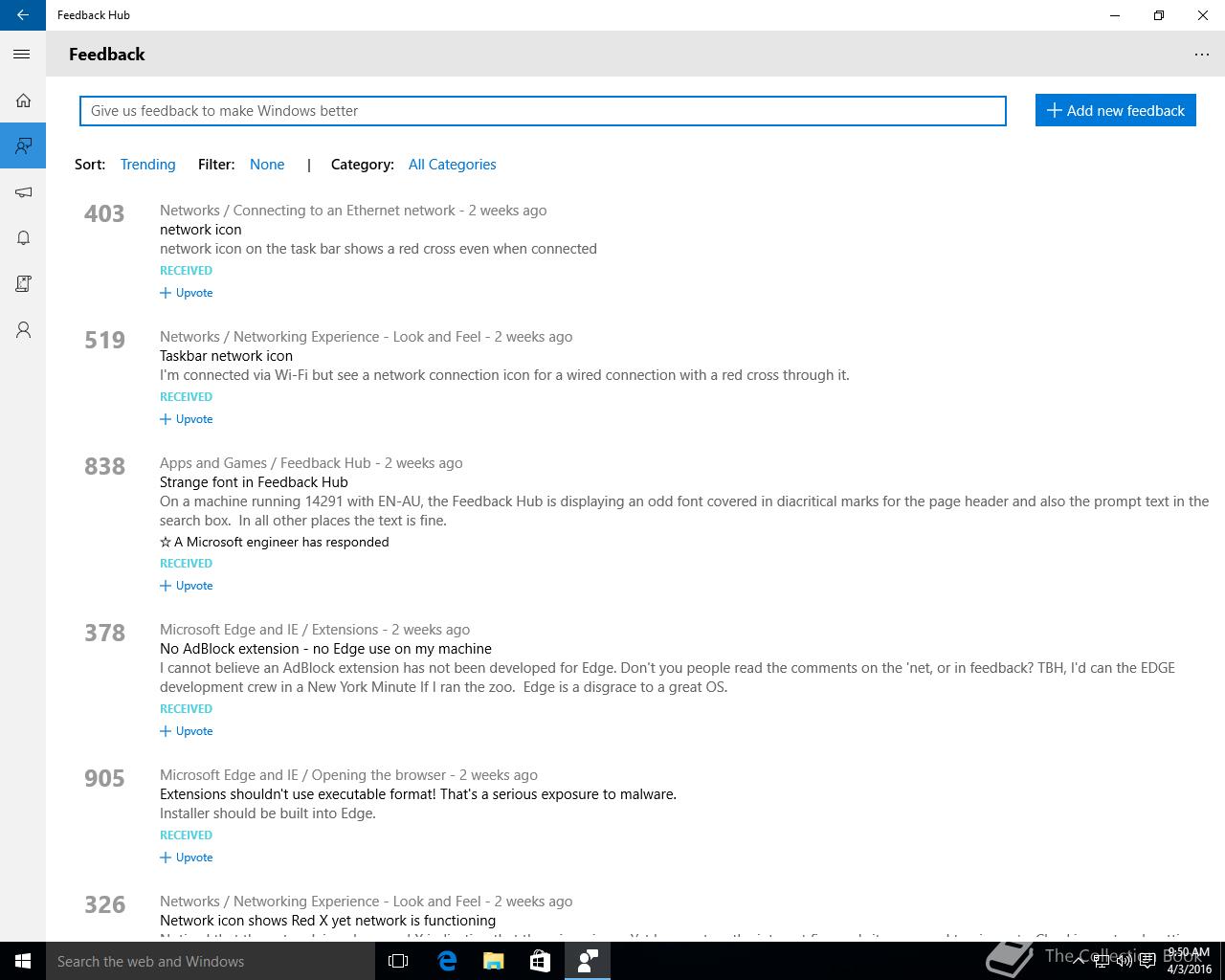Image resolution: width=1225 pixels, height=980 pixels.
Task: Open Action Center in system tray
Action: click(x=1147, y=961)
